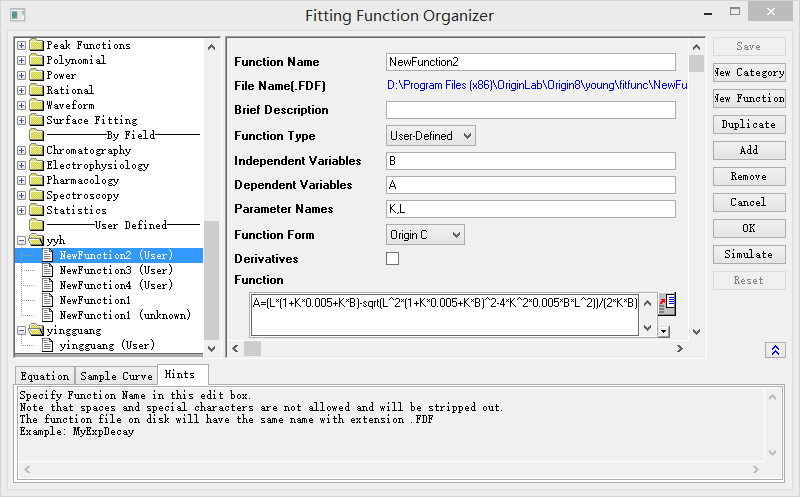Enable the Derivatives checkbox
The width and height of the screenshot is (800, 497).
click(x=392, y=259)
